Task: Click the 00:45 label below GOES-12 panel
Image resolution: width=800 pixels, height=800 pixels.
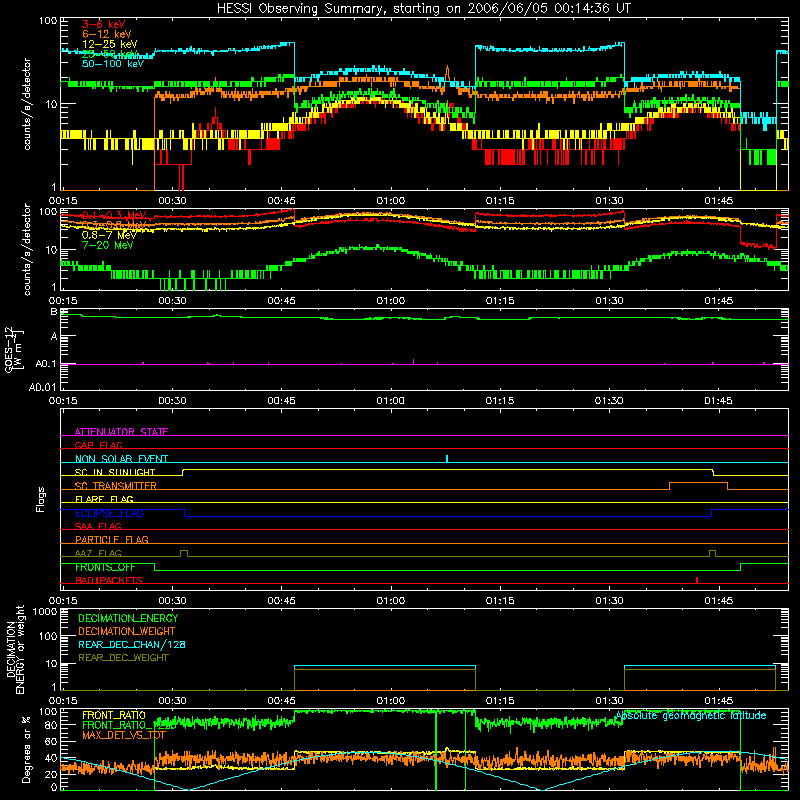Action: tap(282, 401)
